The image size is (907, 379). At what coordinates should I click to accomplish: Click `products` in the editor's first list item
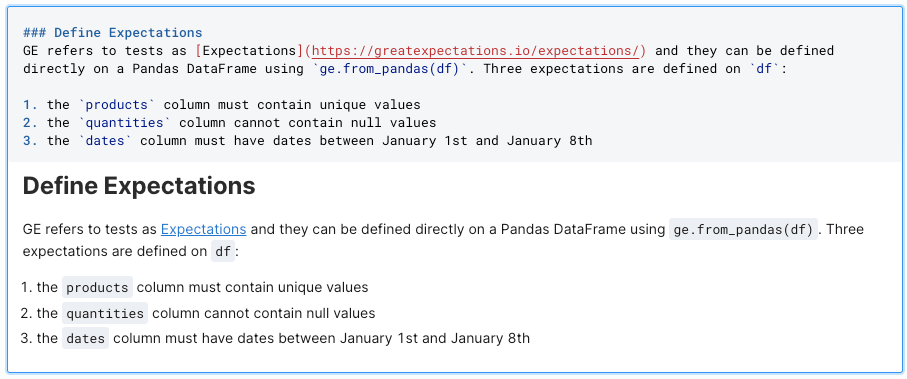[117, 105]
